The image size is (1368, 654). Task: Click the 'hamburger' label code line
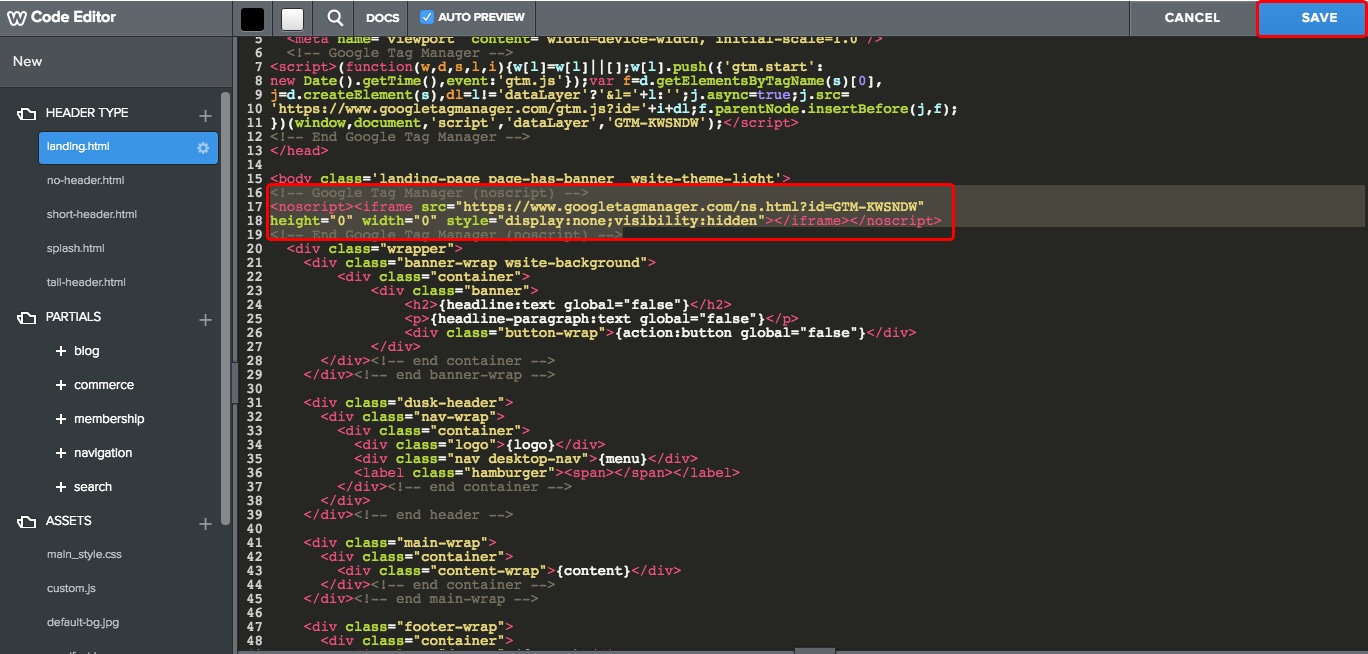pos(547,473)
